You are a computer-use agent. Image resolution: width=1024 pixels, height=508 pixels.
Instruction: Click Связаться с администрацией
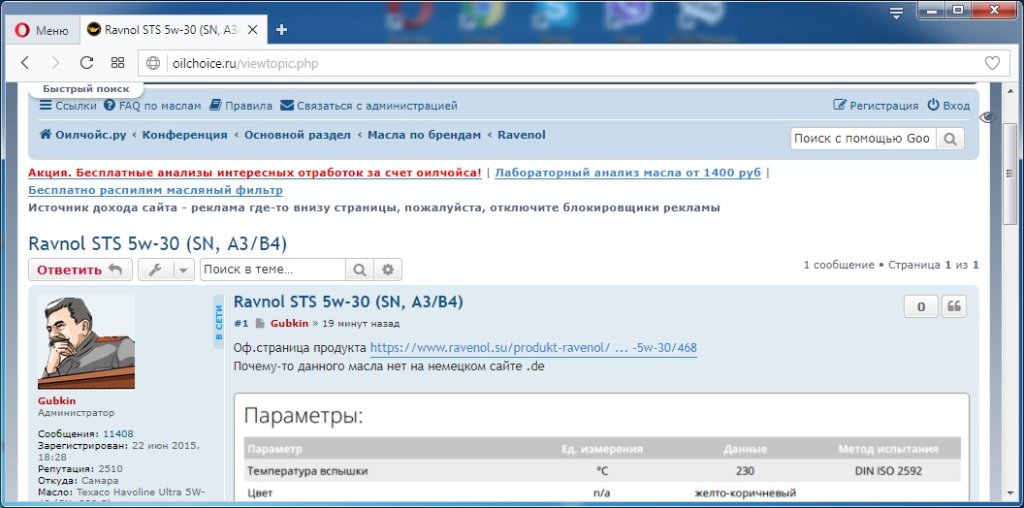coord(368,106)
